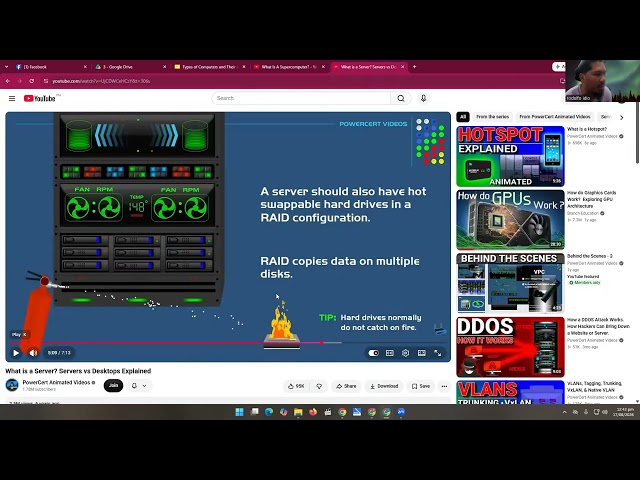
Task: Open Windows Start menu
Action: point(240,412)
